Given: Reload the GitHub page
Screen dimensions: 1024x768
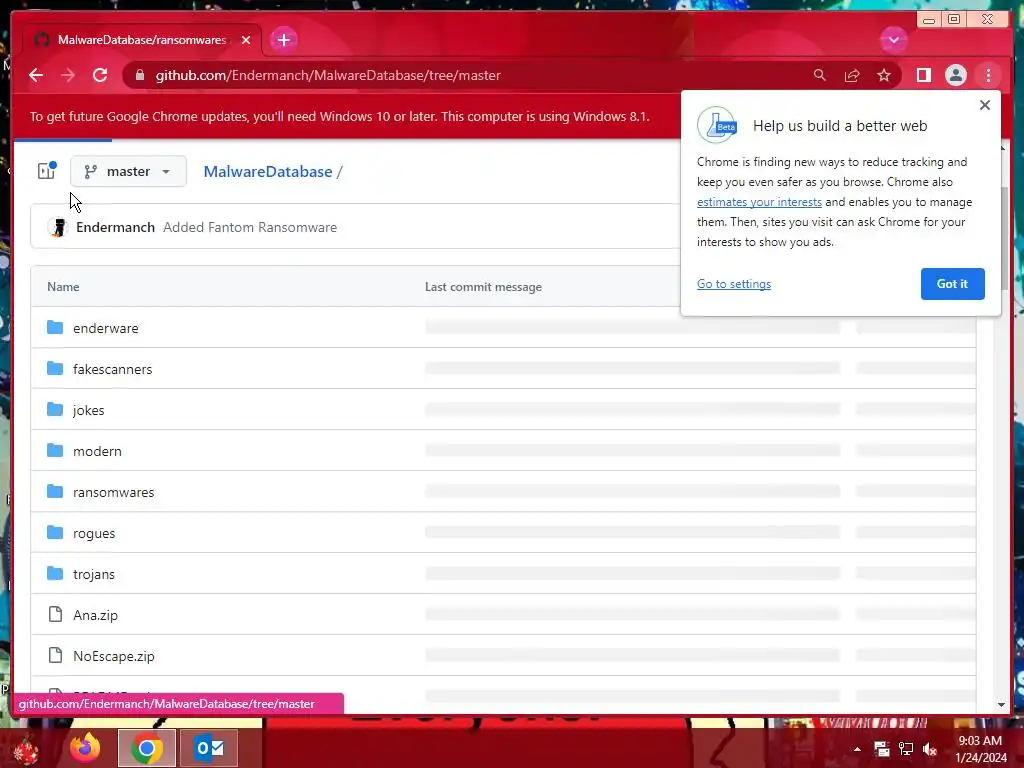Looking at the screenshot, I should tap(100, 75).
